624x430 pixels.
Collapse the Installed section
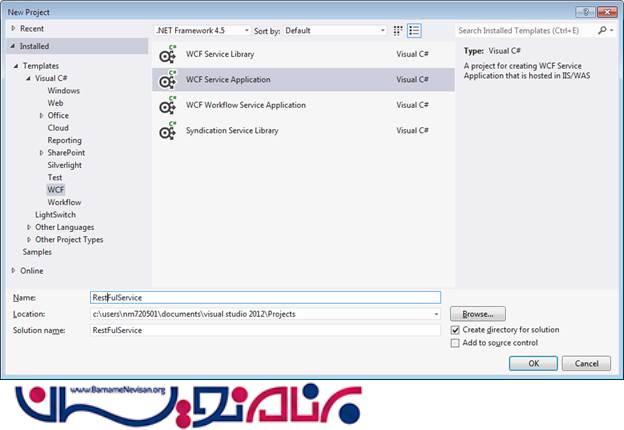pyautogui.click(x=13, y=46)
